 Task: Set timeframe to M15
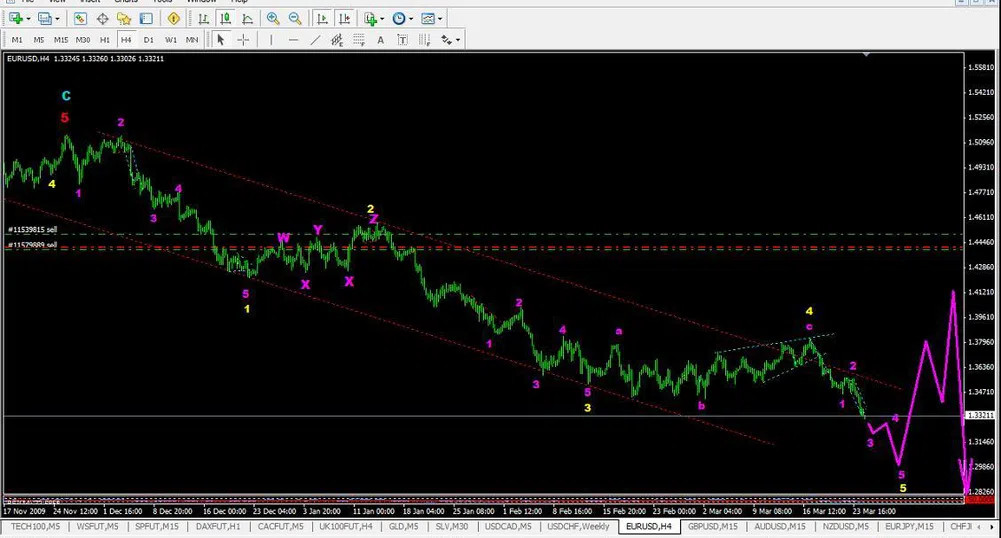(x=61, y=40)
